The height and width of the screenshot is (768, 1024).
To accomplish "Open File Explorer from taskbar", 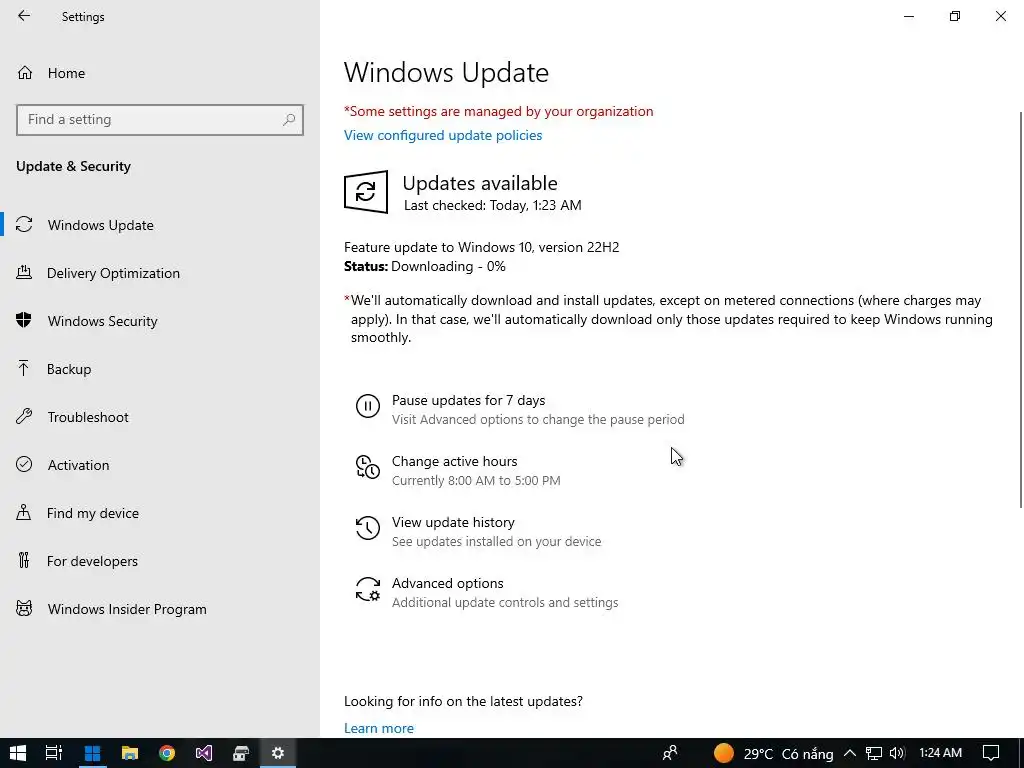I will 130,753.
